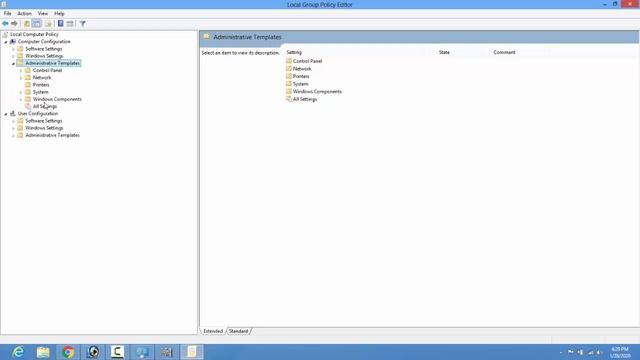Sort by the State column header
Viewport: 640px width, 360px height.
tap(444, 52)
